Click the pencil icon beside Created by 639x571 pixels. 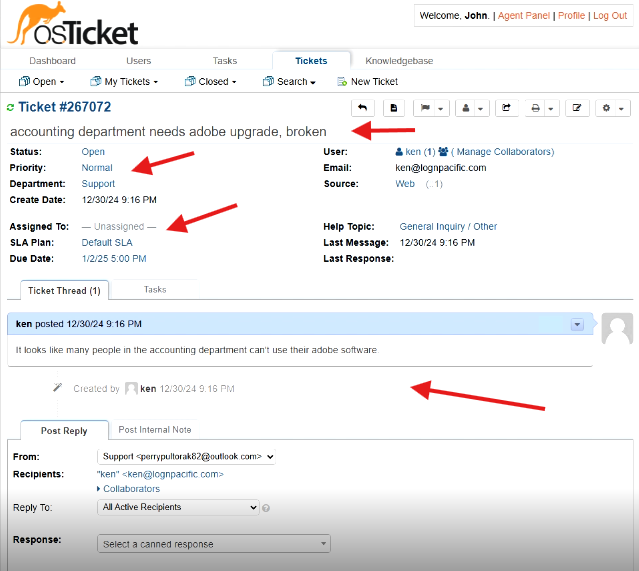[x=57, y=387]
